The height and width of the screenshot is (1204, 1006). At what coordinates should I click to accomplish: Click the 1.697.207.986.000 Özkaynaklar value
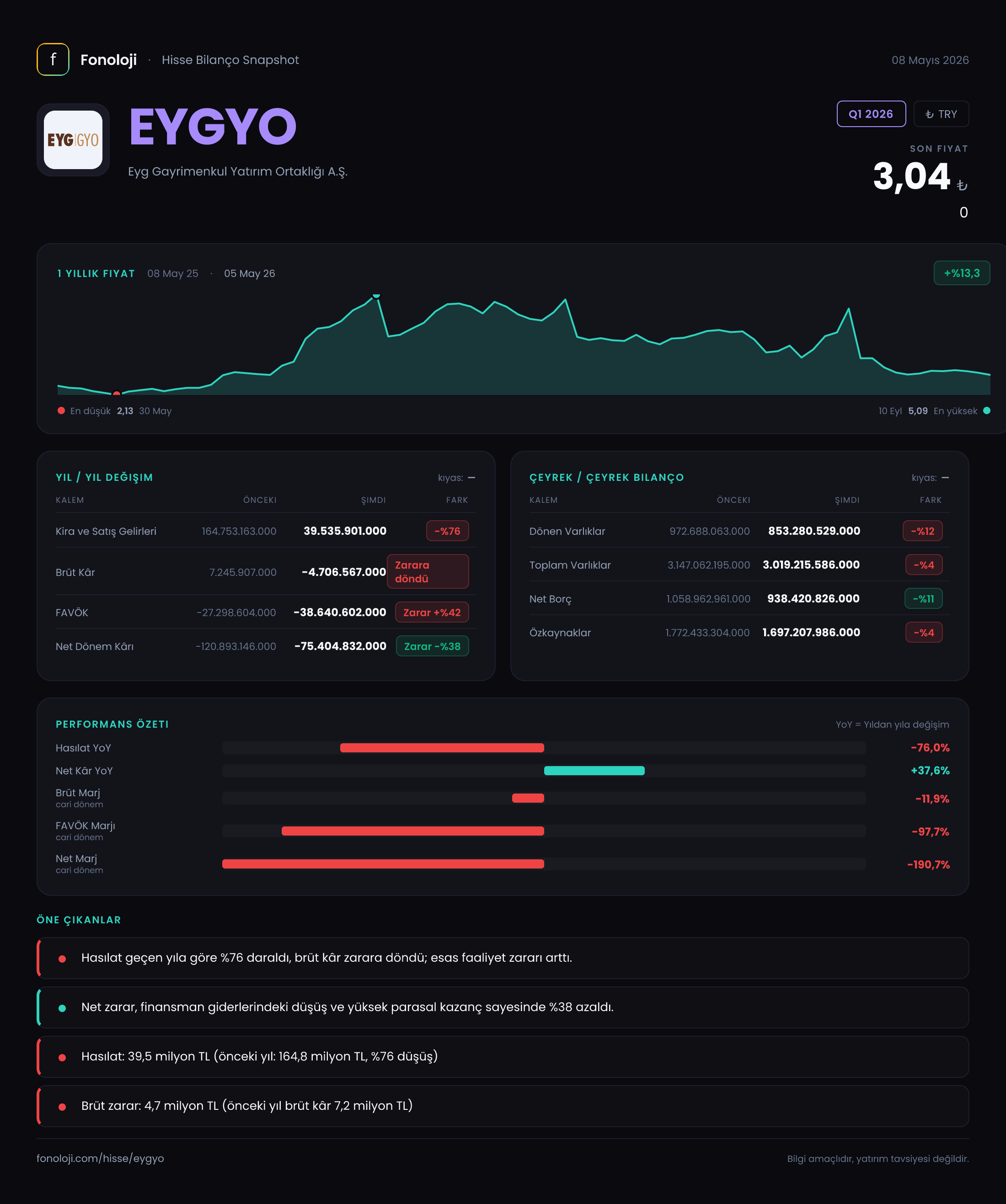point(811,632)
